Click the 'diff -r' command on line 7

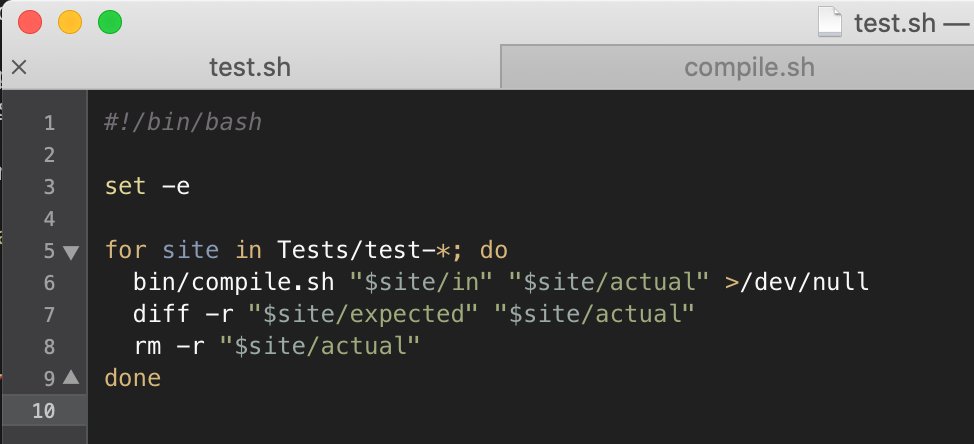pos(183,314)
